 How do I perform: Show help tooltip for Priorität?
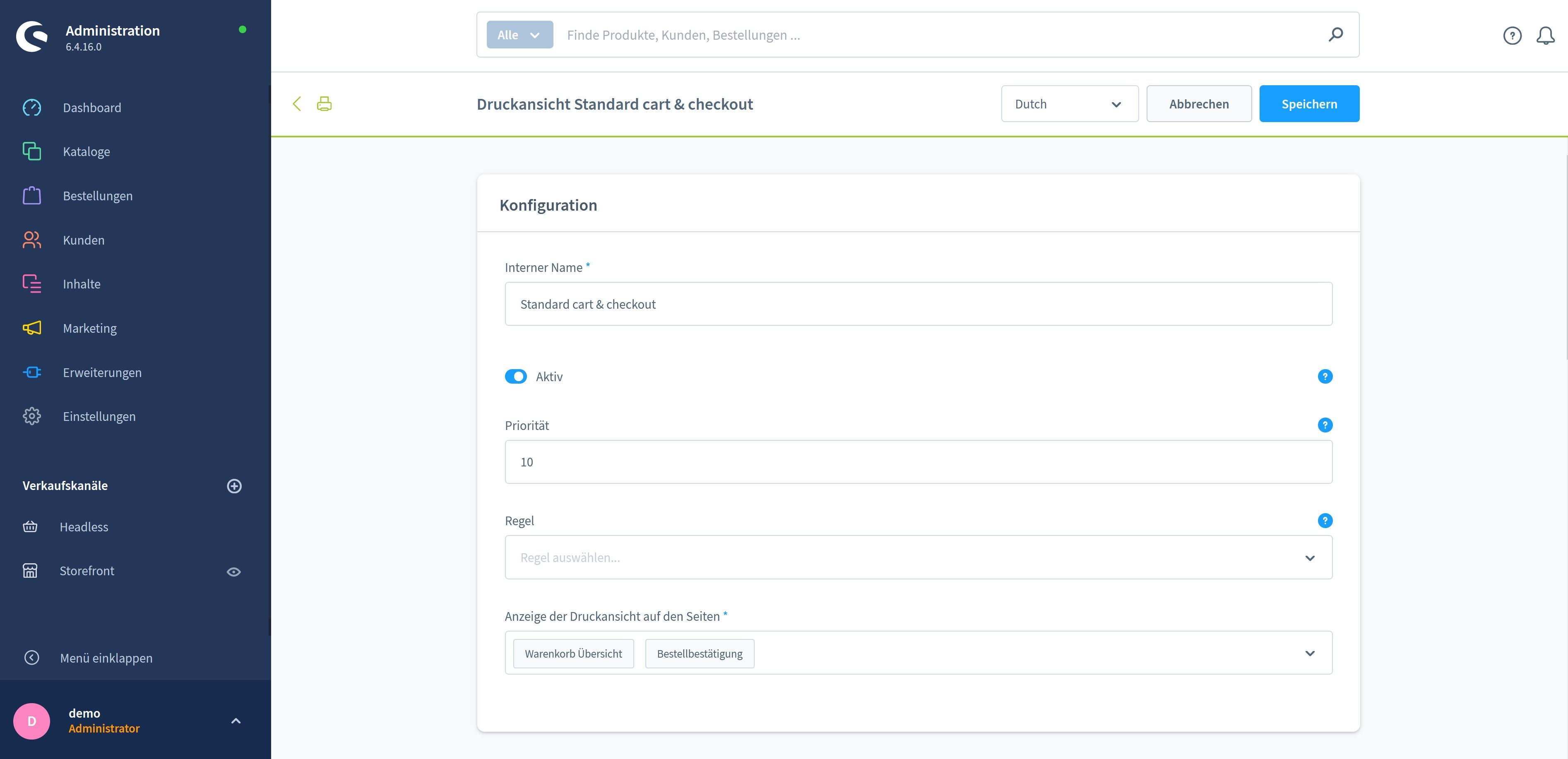tap(1325, 425)
